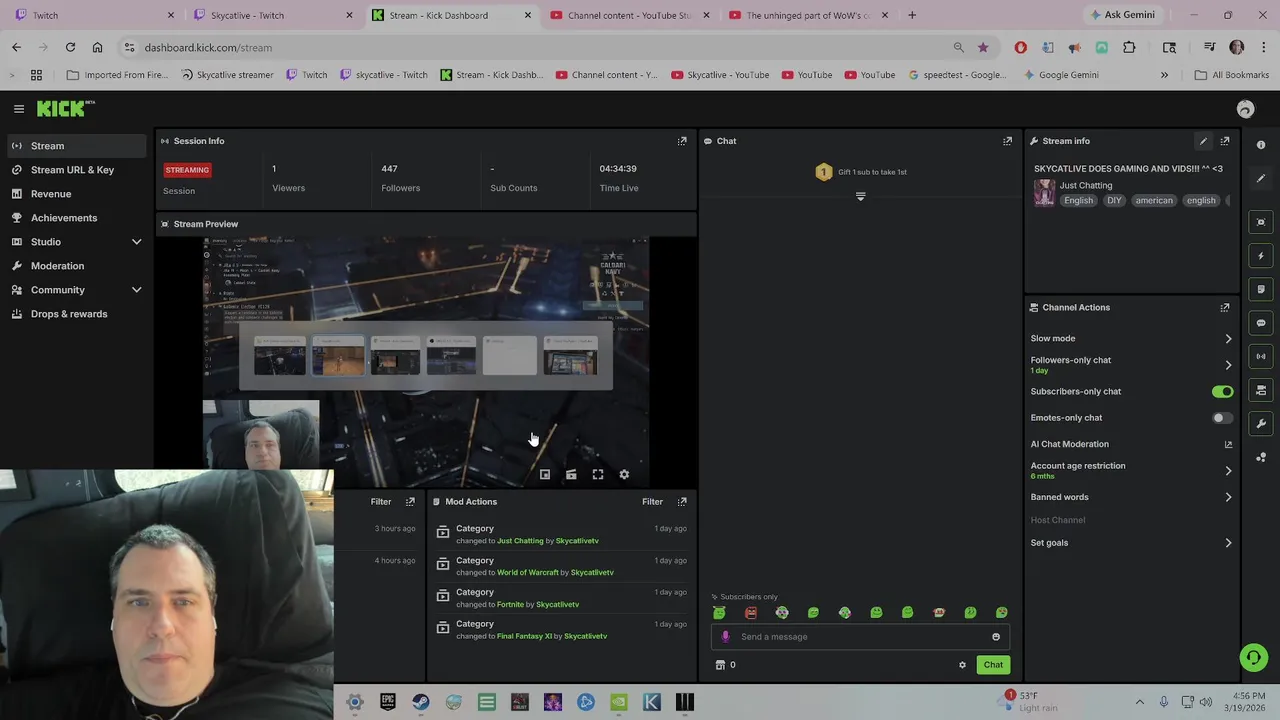Toggle fullscreen on the stream preview

(x=598, y=475)
